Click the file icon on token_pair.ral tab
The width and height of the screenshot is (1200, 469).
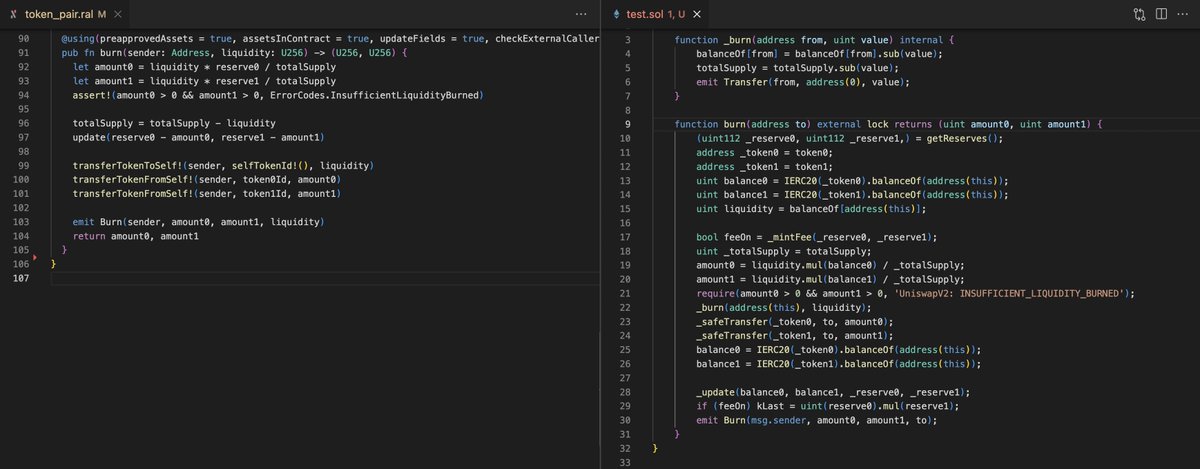[x=11, y=14]
